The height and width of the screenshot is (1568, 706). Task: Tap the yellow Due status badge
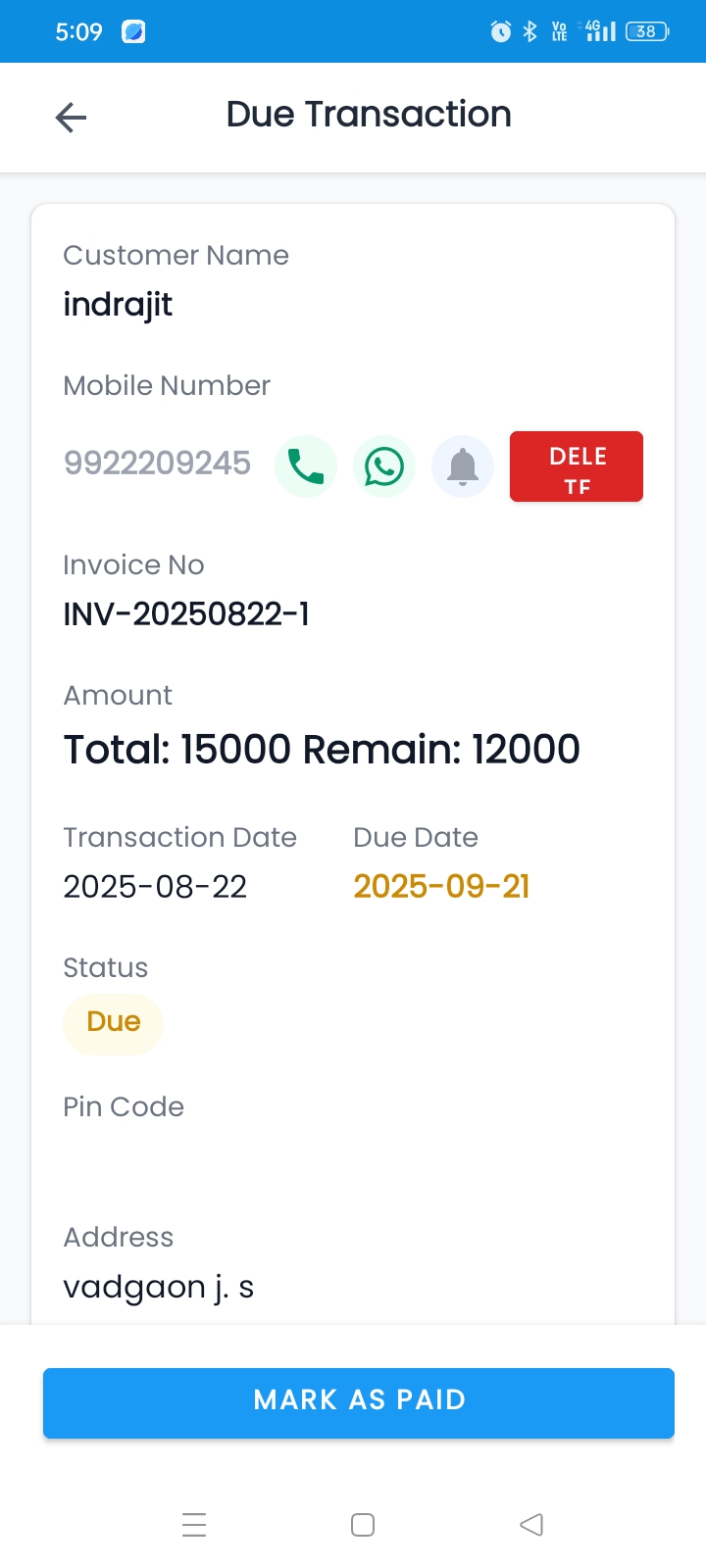click(x=113, y=1022)
